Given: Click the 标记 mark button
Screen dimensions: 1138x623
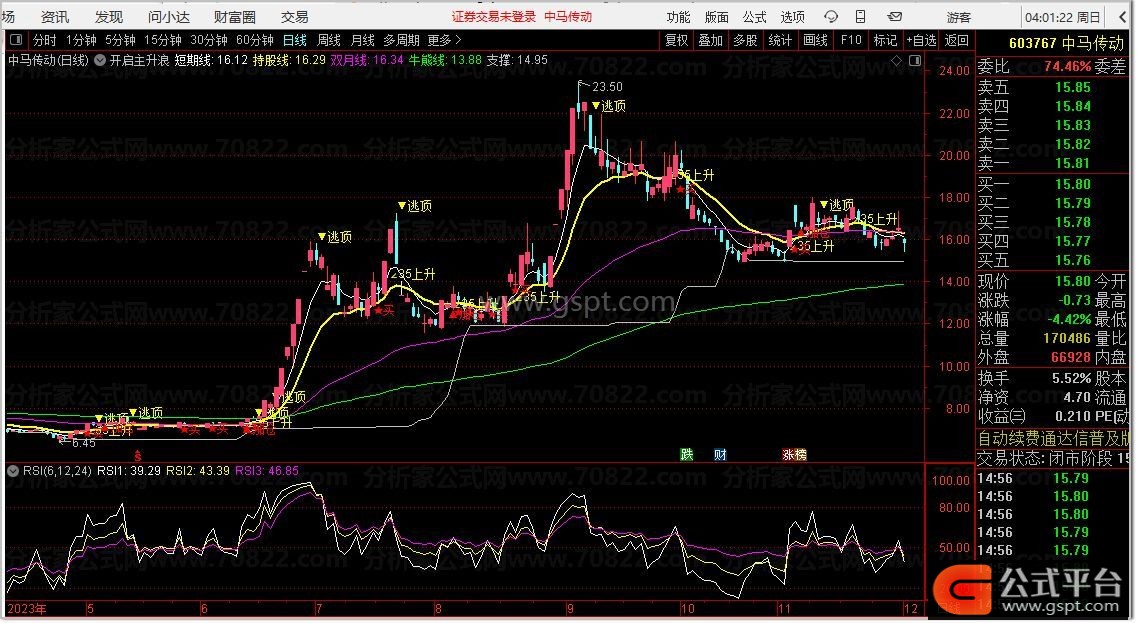Looking at the screenshot, I should click(x=885, y=40).
